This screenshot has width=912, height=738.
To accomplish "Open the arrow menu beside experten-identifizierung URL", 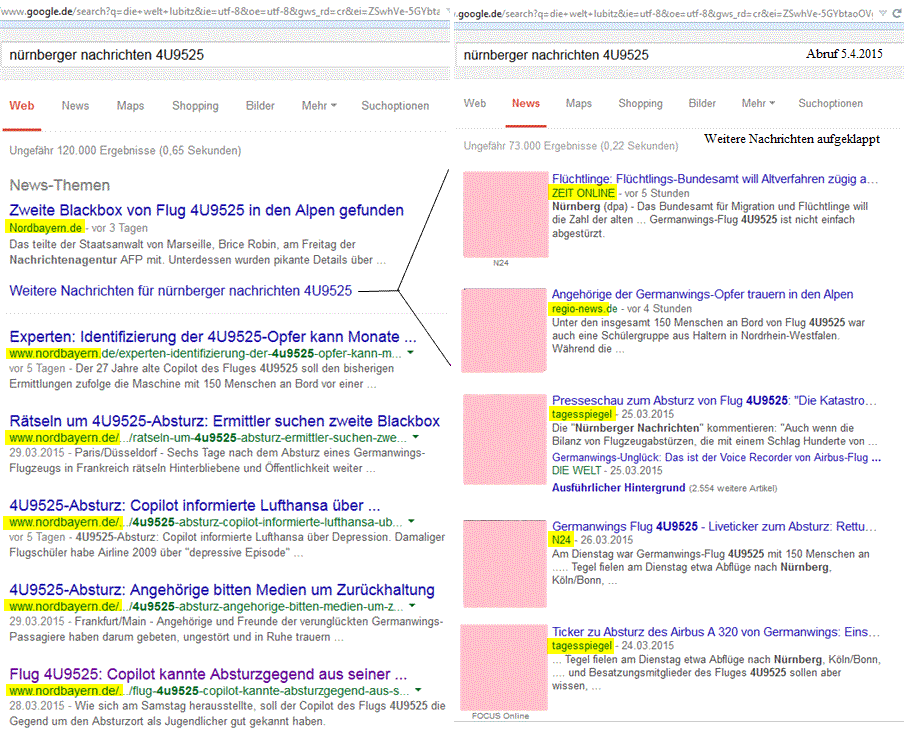I will (411, 353).
